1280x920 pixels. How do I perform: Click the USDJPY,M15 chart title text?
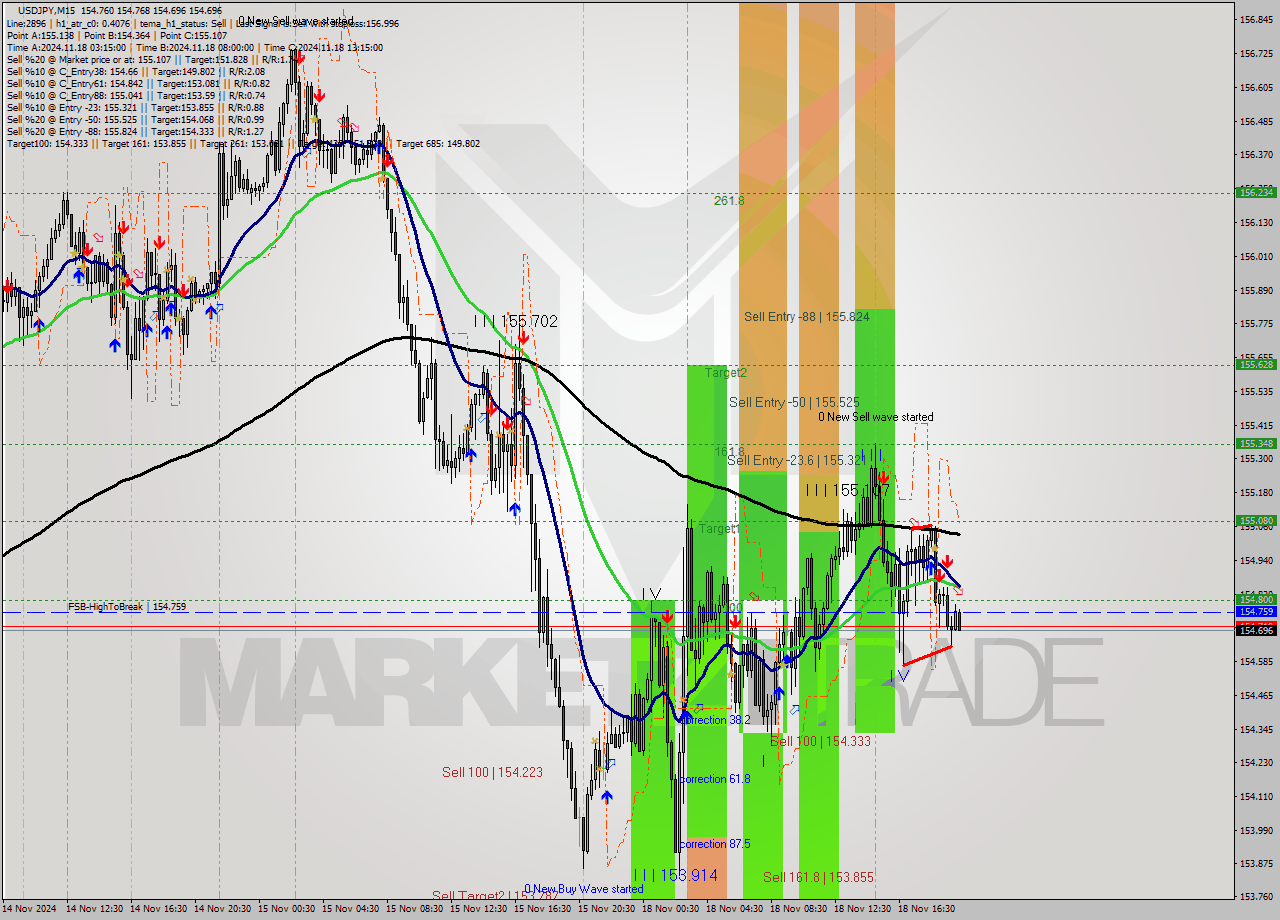pos(45,10)
